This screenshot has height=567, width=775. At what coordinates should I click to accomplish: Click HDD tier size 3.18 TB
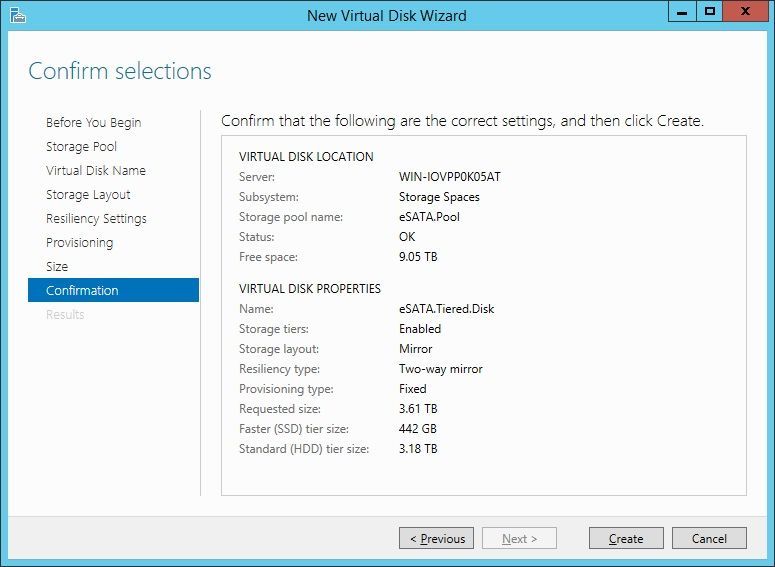click(x=418, y=449)
